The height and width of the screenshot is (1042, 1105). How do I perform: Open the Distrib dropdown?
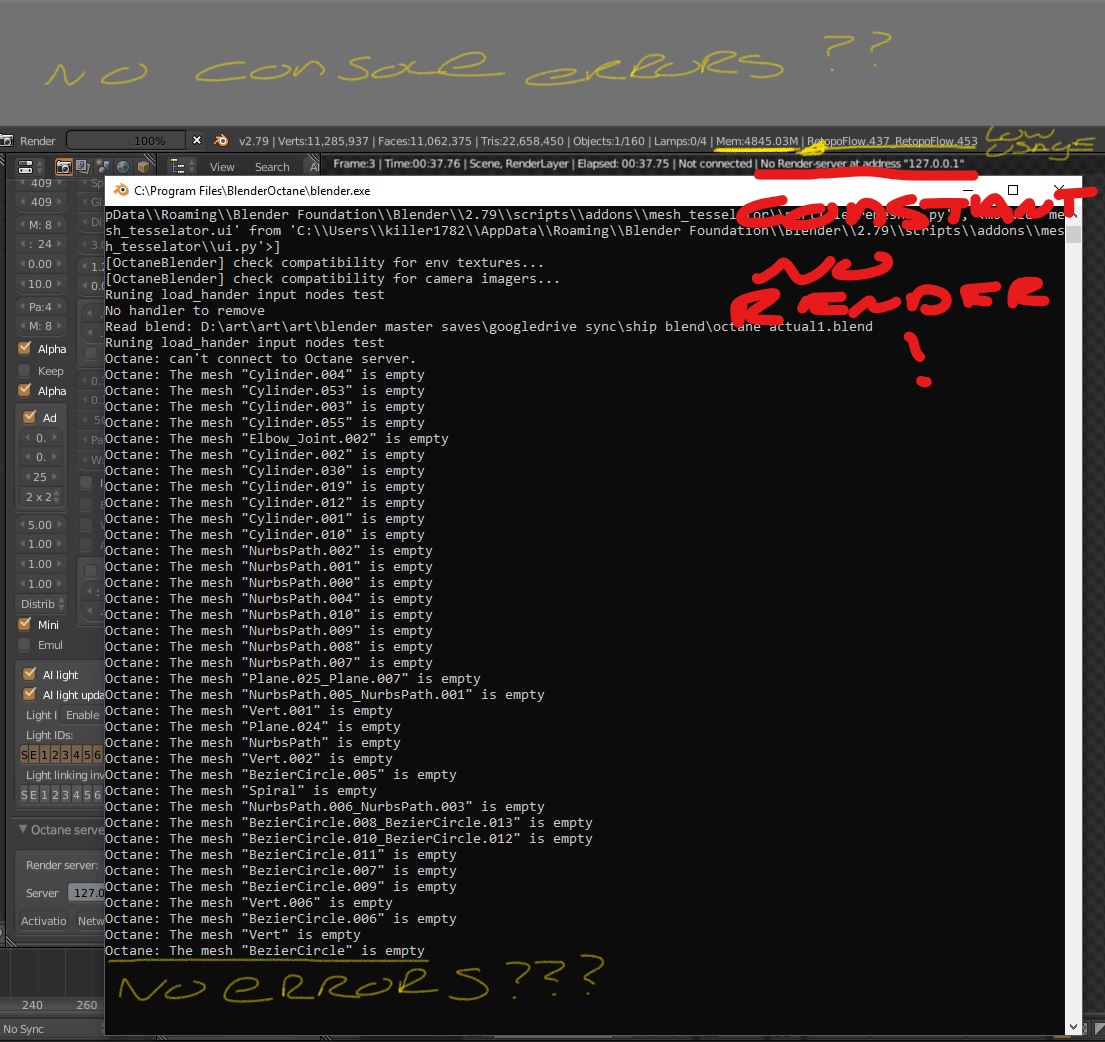[x=42, y=604]
